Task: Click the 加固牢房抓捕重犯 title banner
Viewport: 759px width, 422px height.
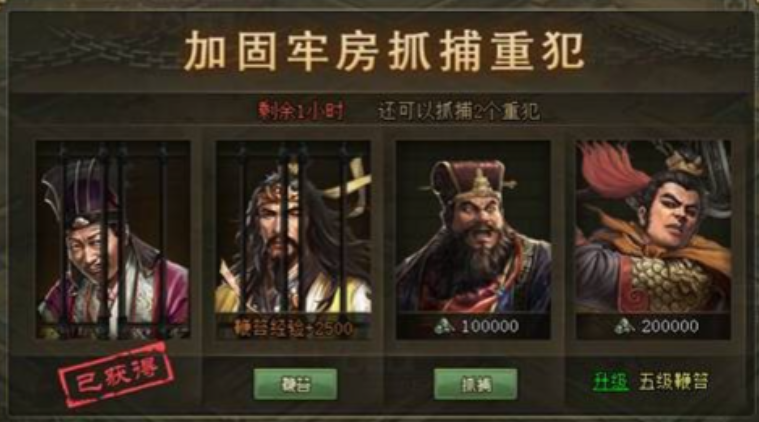Action: pos(383,51)
